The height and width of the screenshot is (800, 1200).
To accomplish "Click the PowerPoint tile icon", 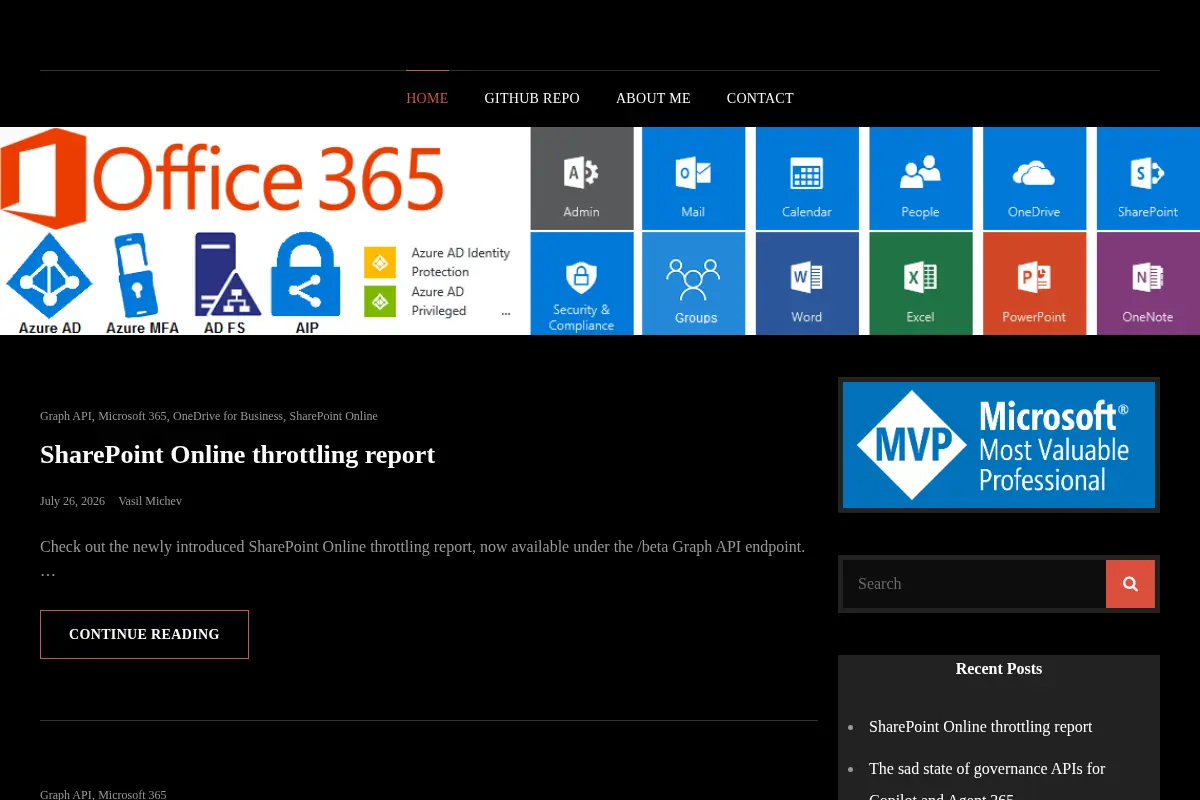I will (1034, 277).
